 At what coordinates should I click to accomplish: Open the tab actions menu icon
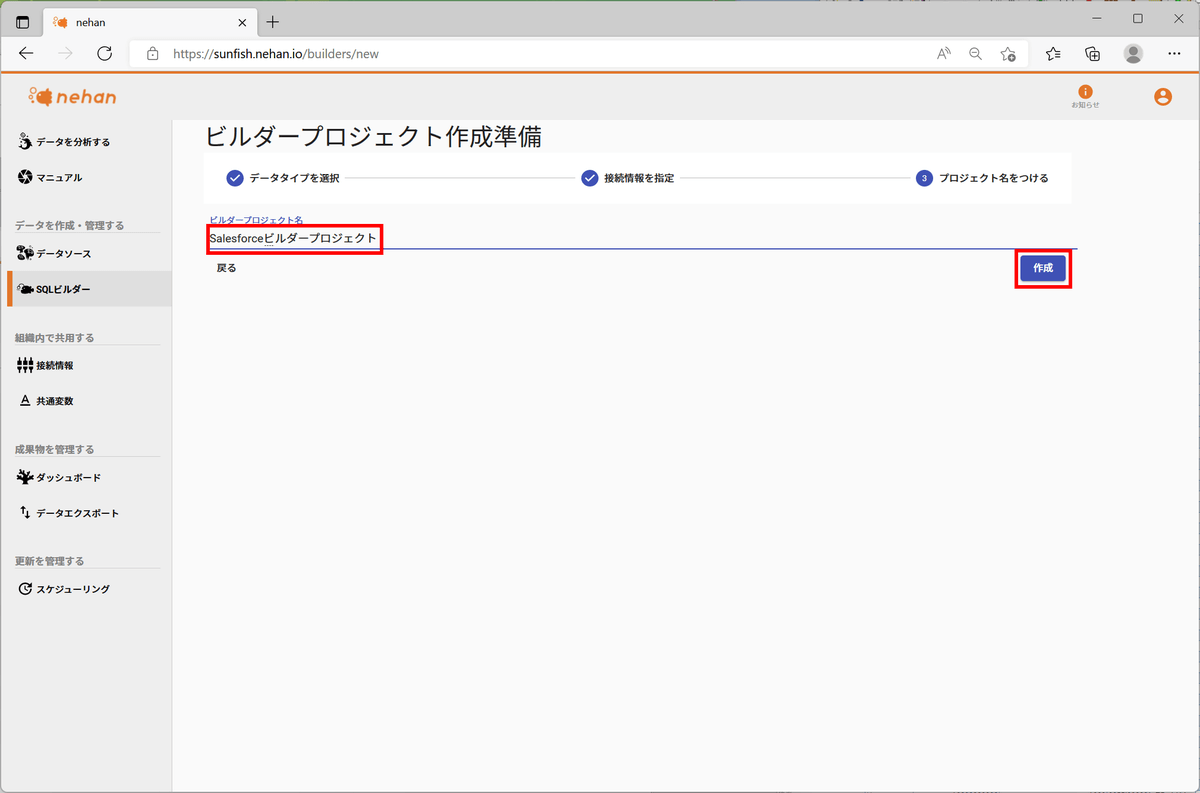[x=23, y=21]
